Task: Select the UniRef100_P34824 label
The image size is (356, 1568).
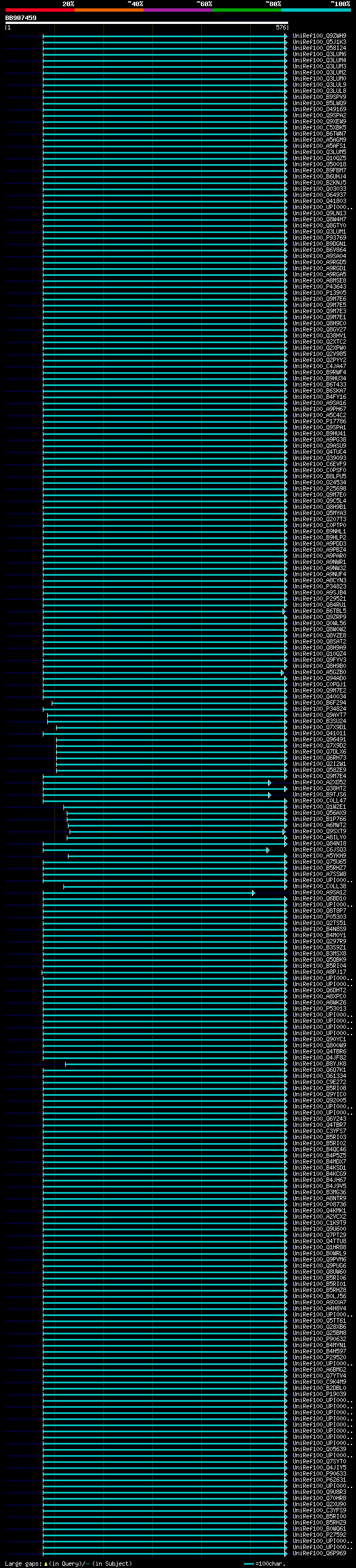Action: pos(319,709)
